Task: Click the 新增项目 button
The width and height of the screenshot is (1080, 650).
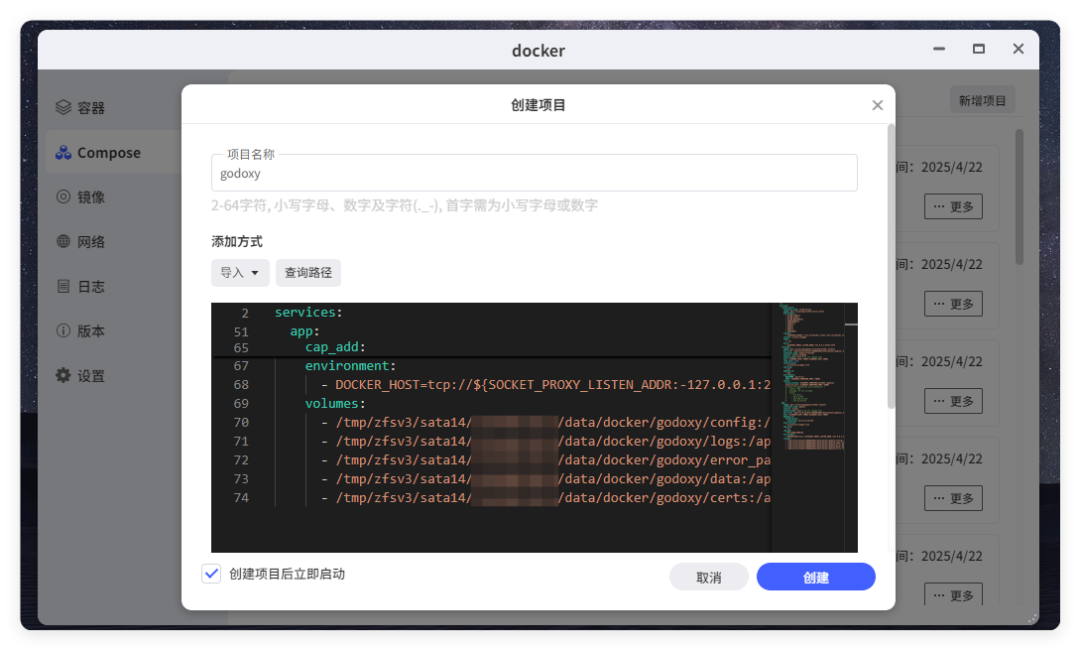Action: coord(981,99)
